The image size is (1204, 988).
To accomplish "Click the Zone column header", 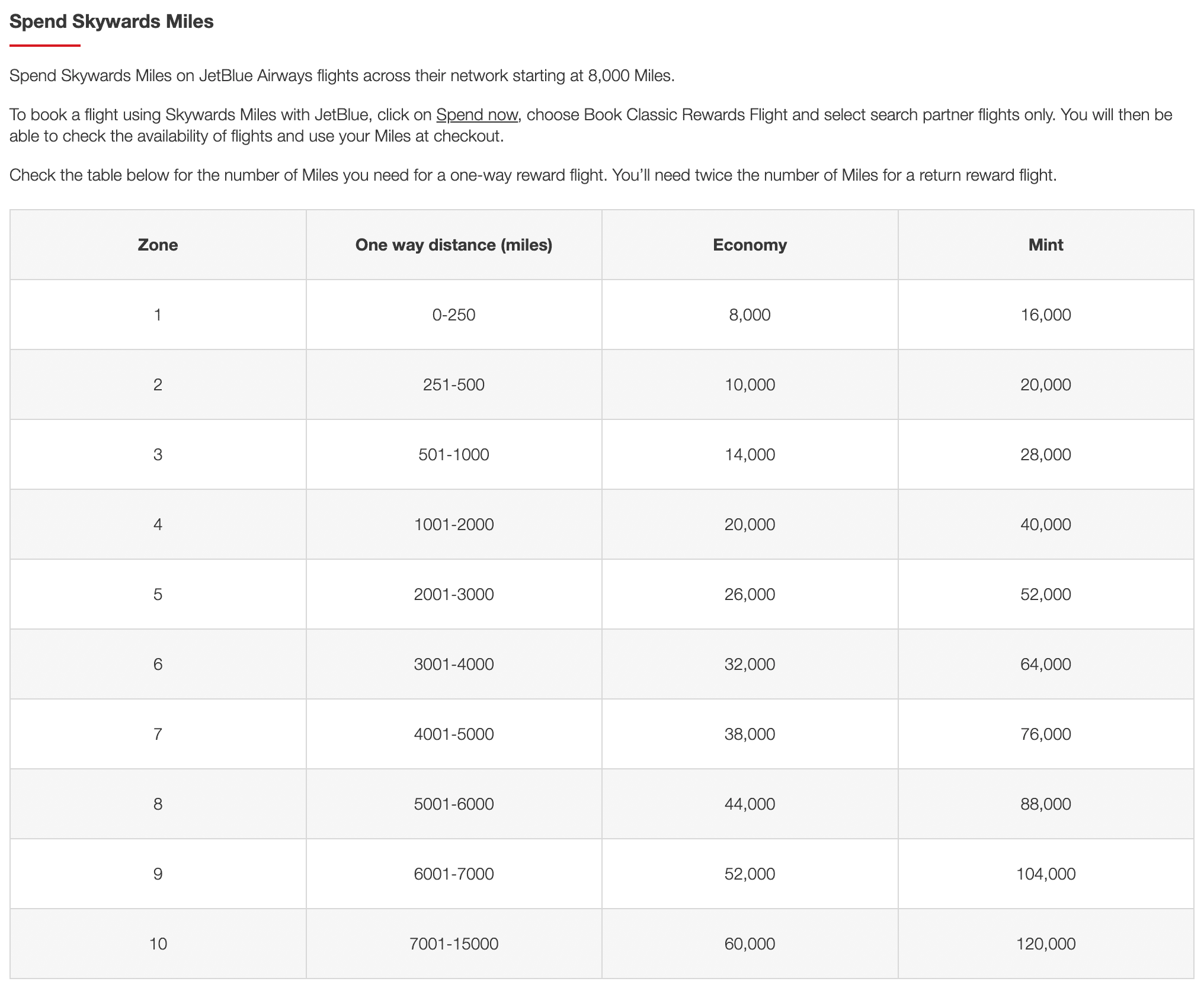I will [158, 245].
